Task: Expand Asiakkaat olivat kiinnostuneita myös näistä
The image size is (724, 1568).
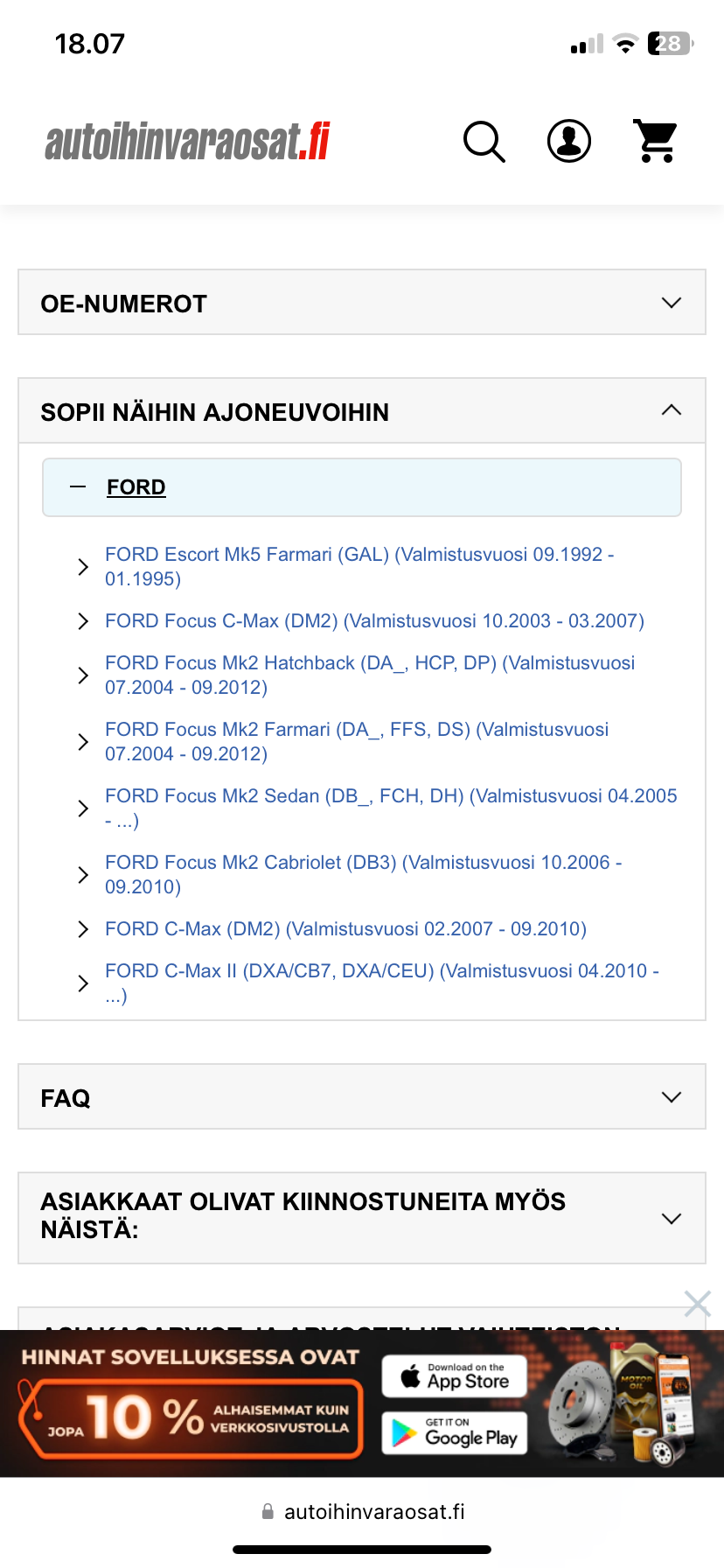Action: (x=671, y=1218)
